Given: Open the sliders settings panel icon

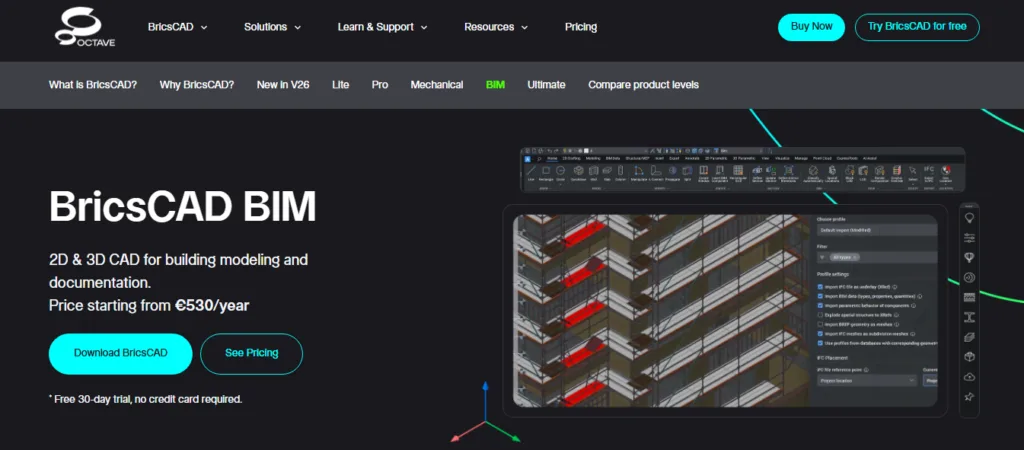Looking at the screenshot, I should point(970,237).
